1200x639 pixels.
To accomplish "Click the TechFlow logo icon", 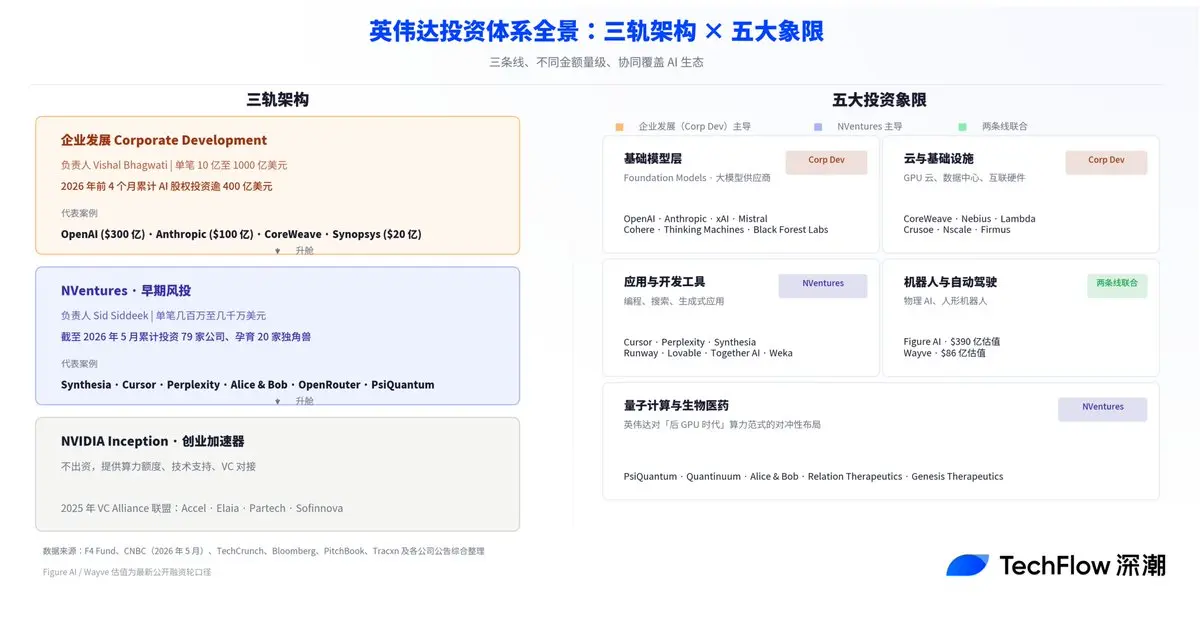I will click(968, 565).
